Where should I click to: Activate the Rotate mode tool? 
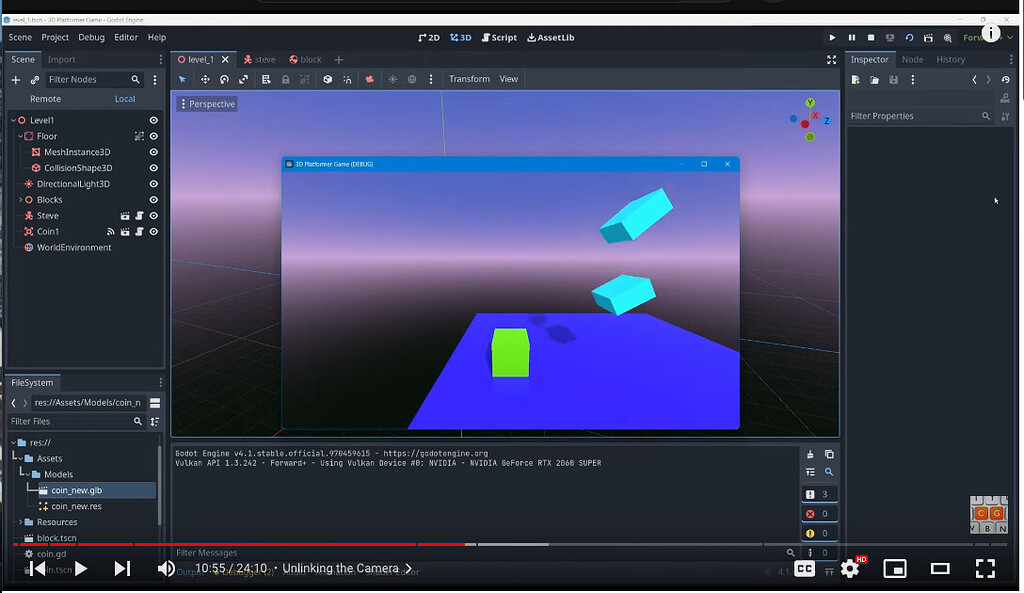click(223, 79)
